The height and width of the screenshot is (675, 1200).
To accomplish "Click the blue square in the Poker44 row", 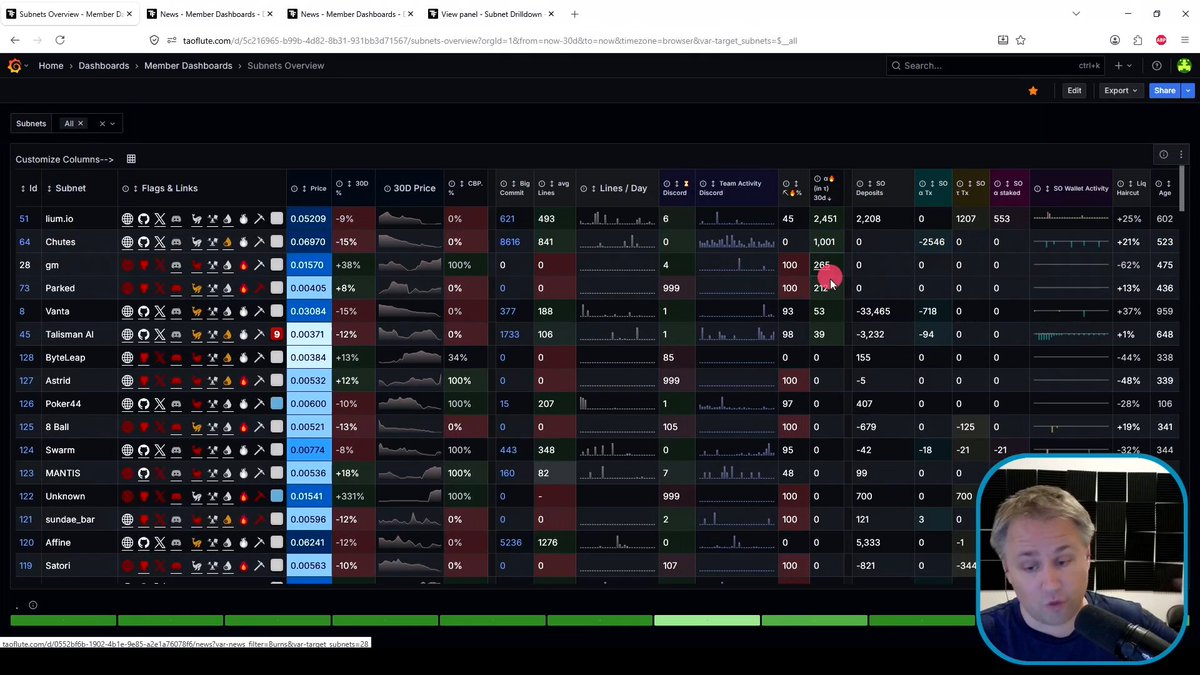I will click(x=277, y=404).
